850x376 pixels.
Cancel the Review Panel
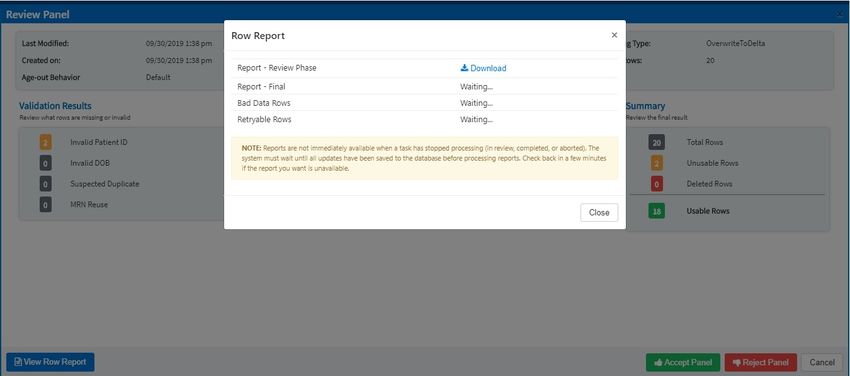click(822, 362)
